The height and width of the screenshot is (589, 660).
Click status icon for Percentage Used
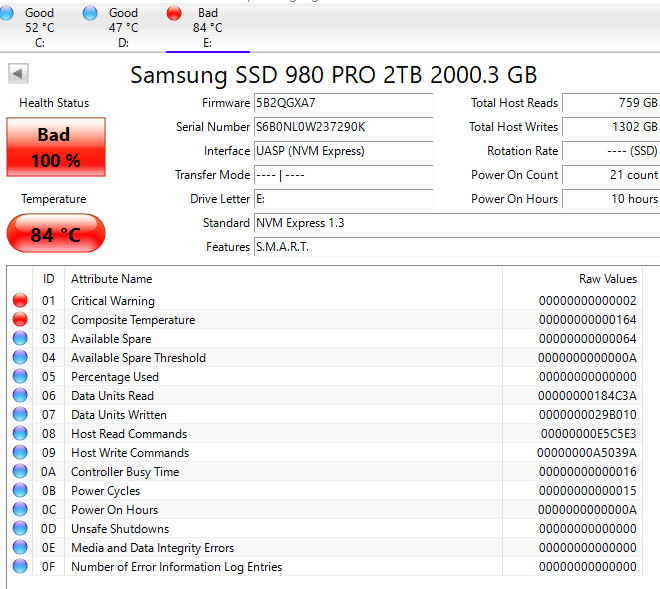pyautogui.click(x=20, y=376)
